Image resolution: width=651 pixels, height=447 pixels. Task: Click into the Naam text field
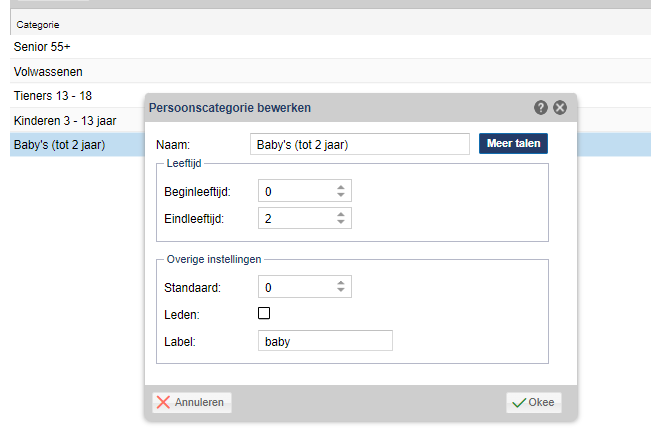(x=360, y=144)
